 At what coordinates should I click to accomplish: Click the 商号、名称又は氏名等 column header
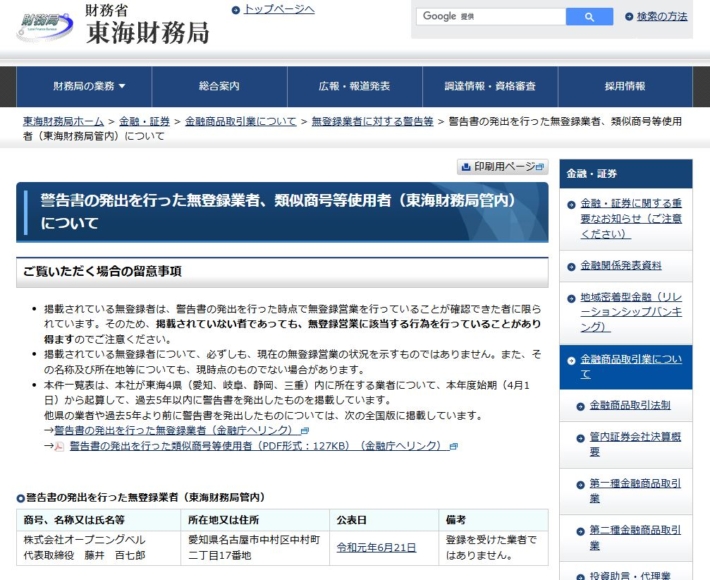(x=98, y=520)
